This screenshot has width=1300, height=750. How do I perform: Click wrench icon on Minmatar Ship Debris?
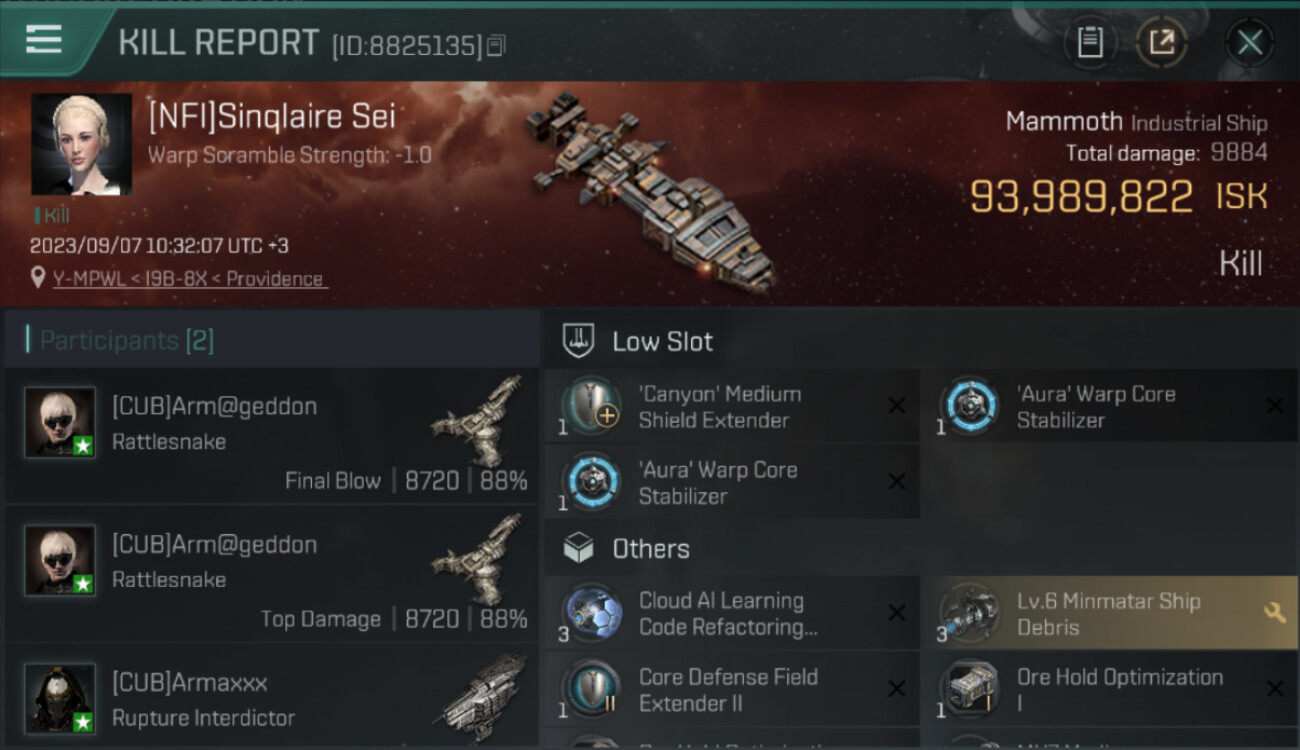click(1274, 612)
